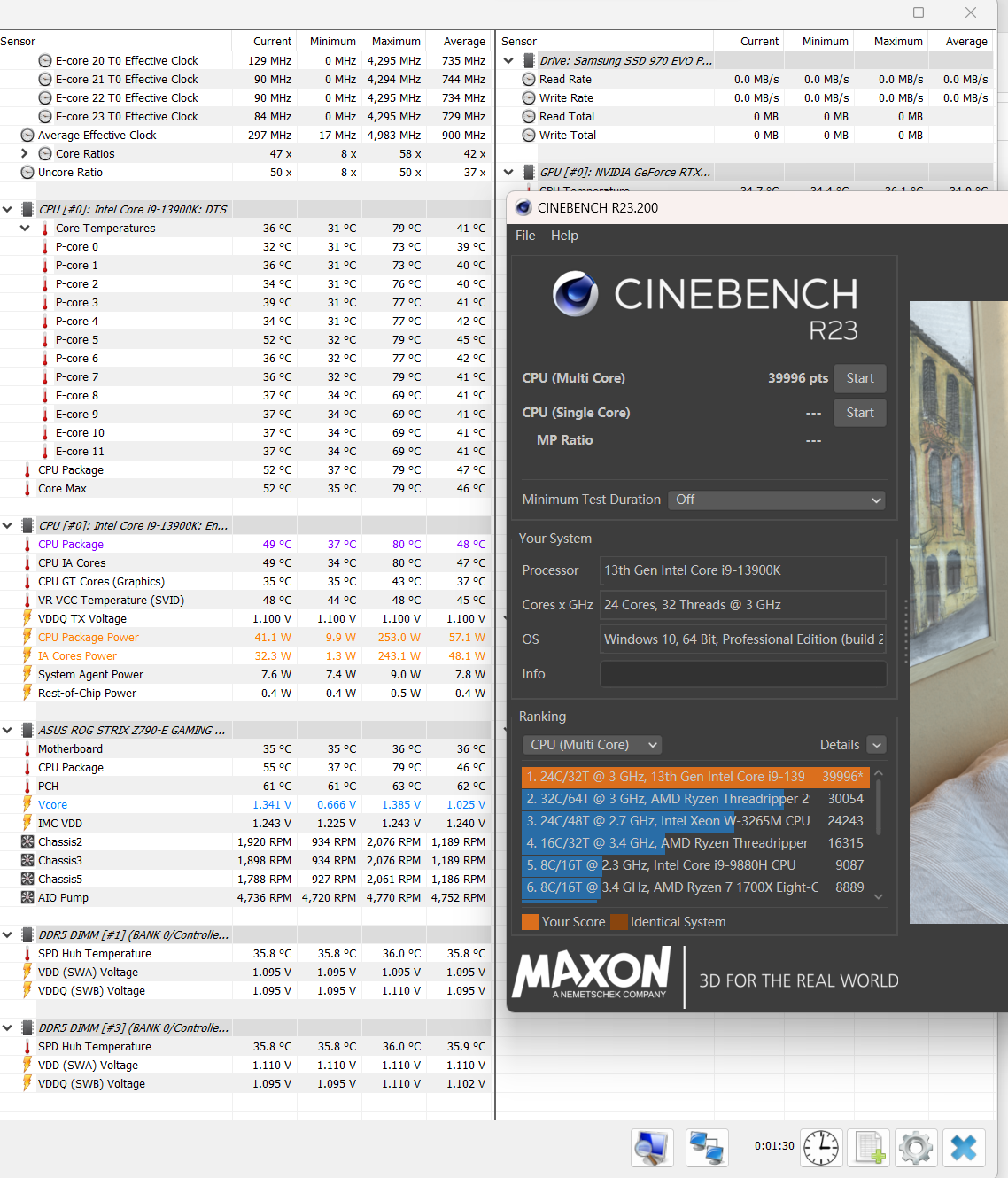
Task: Click the circle icon beside Write Total
Action: 529,136
